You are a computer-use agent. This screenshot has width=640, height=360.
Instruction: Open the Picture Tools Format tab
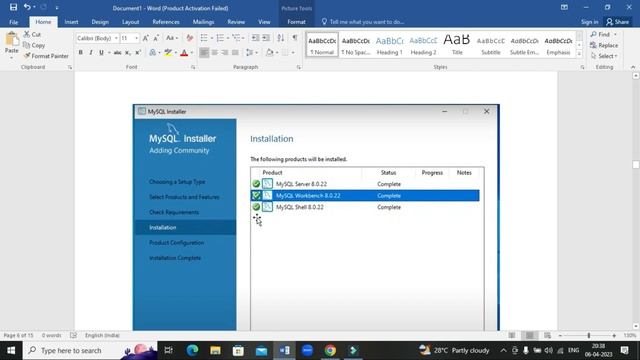tap(296, 22)
